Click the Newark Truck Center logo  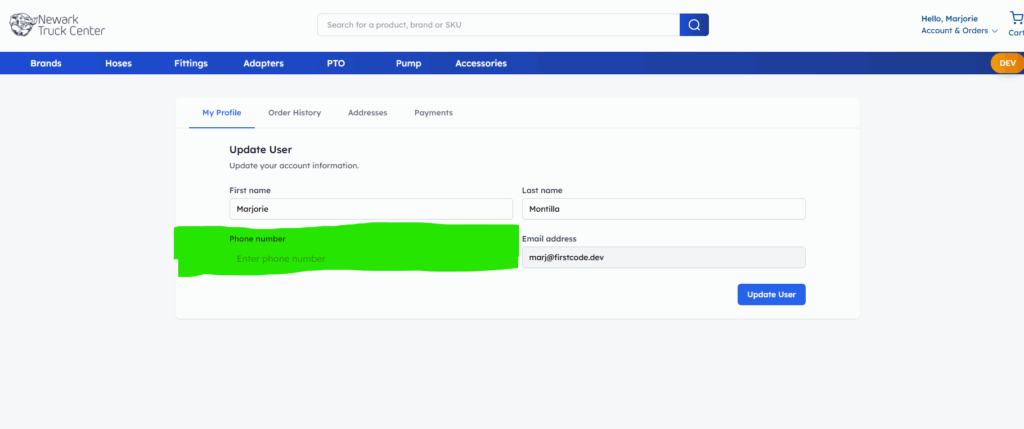[57, 24]
